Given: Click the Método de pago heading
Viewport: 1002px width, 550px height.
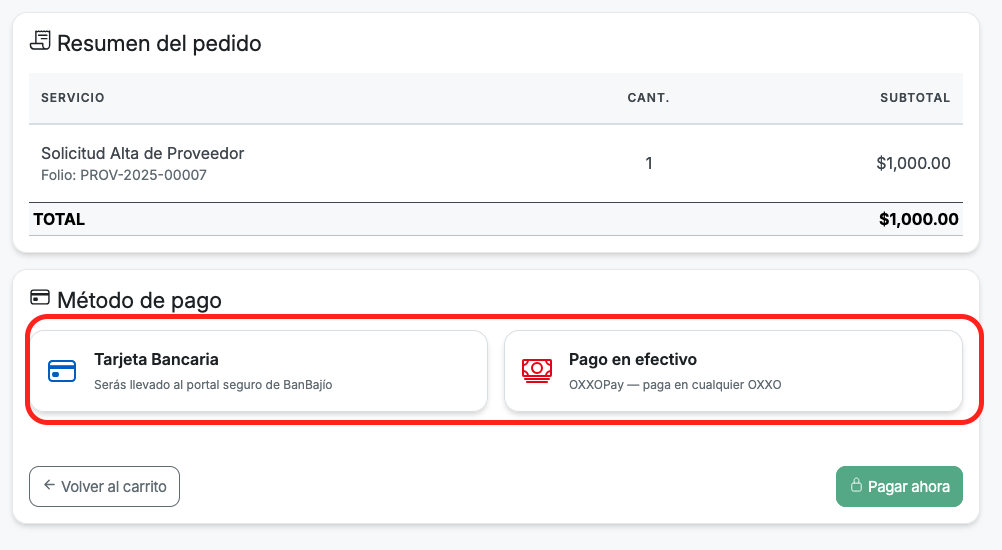Looking at the screenshot, I should [x=139, y=300].
